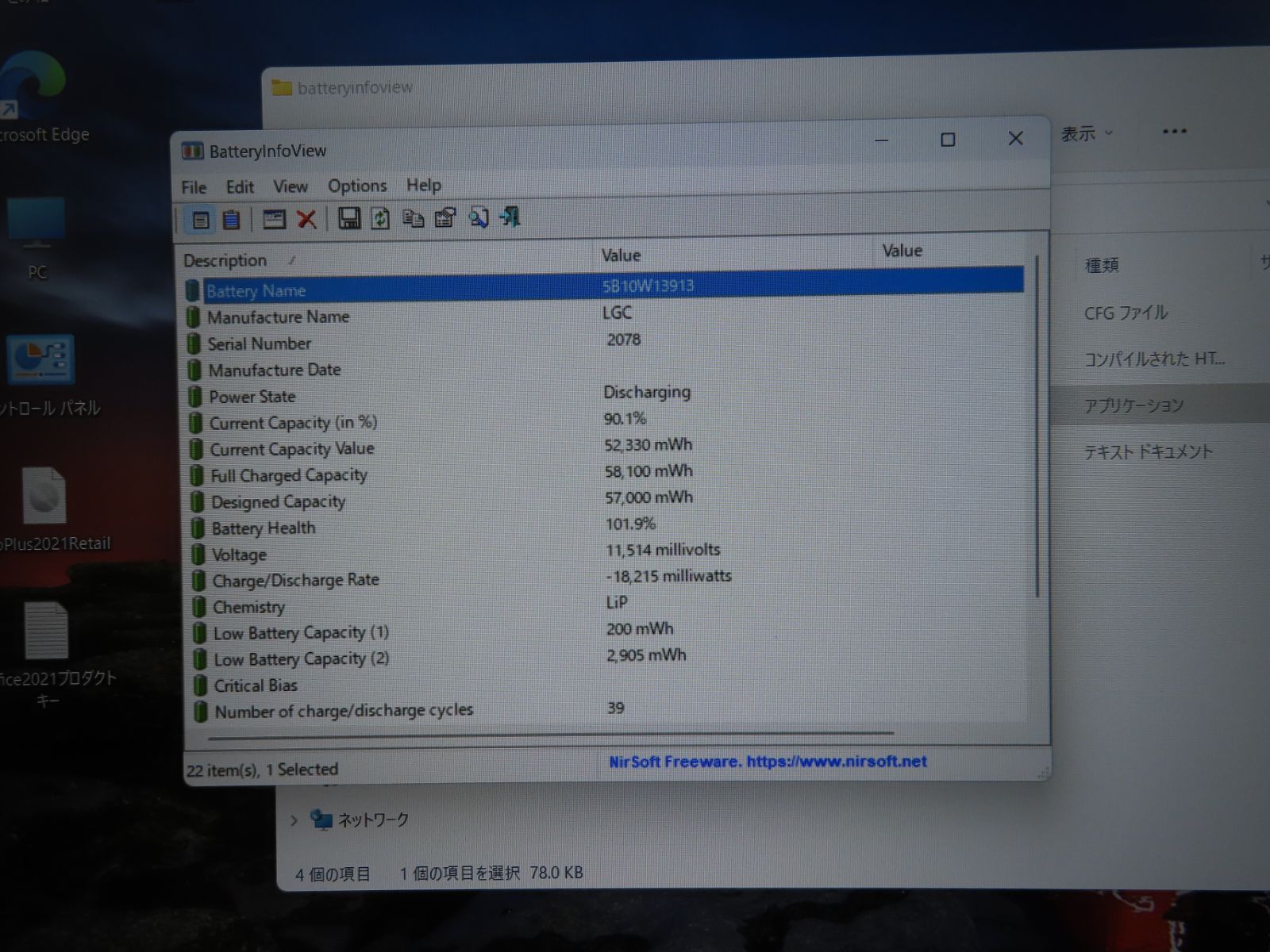This screenshot has height=952, width=1270.
Task: Click the CFG ファイル type entry in Explorer
Action: point(1126,313)
